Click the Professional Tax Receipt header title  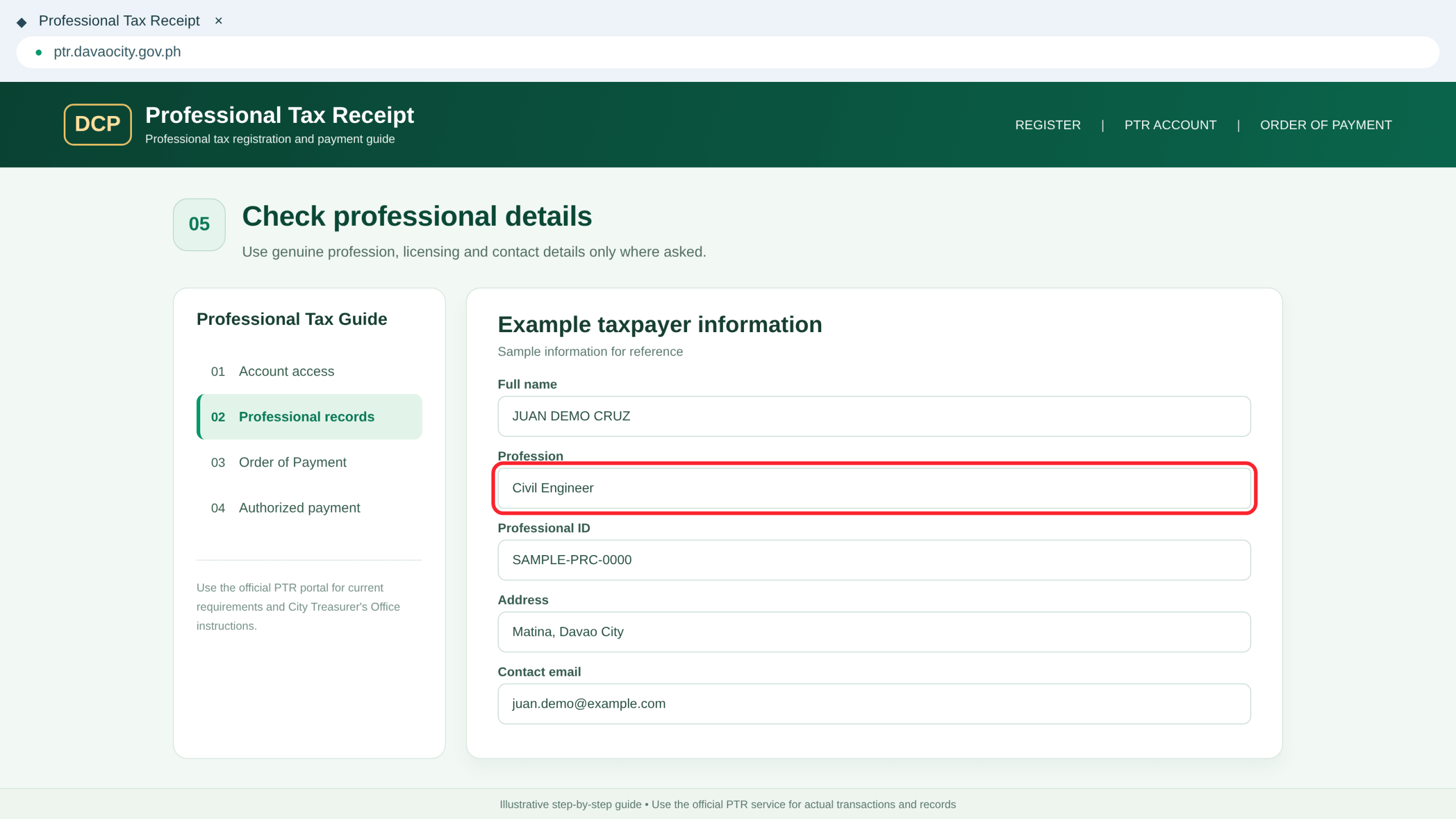pos(279,115)
